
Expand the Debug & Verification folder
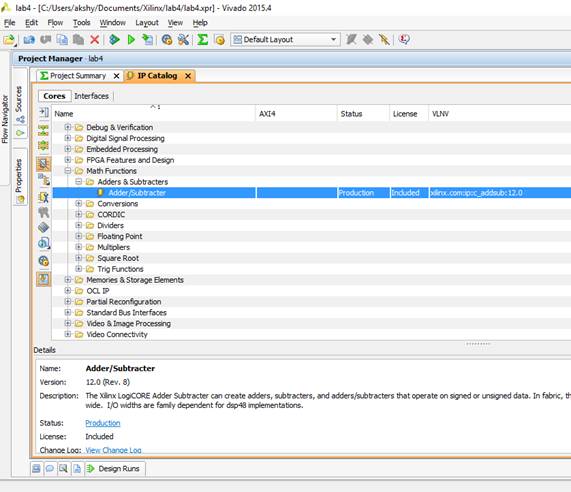pos(67,127)
